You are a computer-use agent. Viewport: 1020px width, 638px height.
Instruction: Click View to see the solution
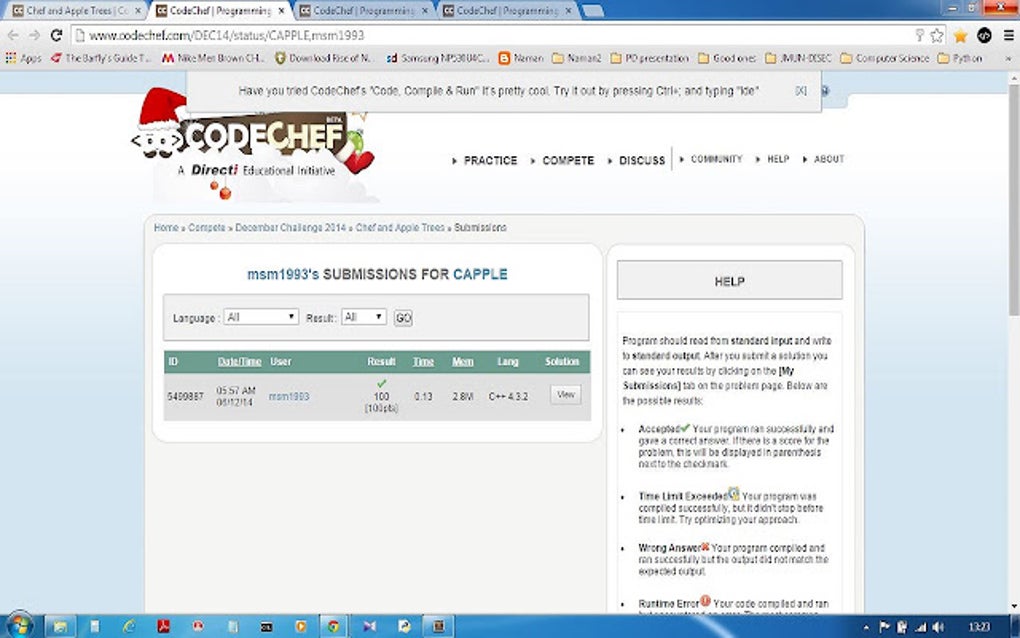(x=564, y=394)
